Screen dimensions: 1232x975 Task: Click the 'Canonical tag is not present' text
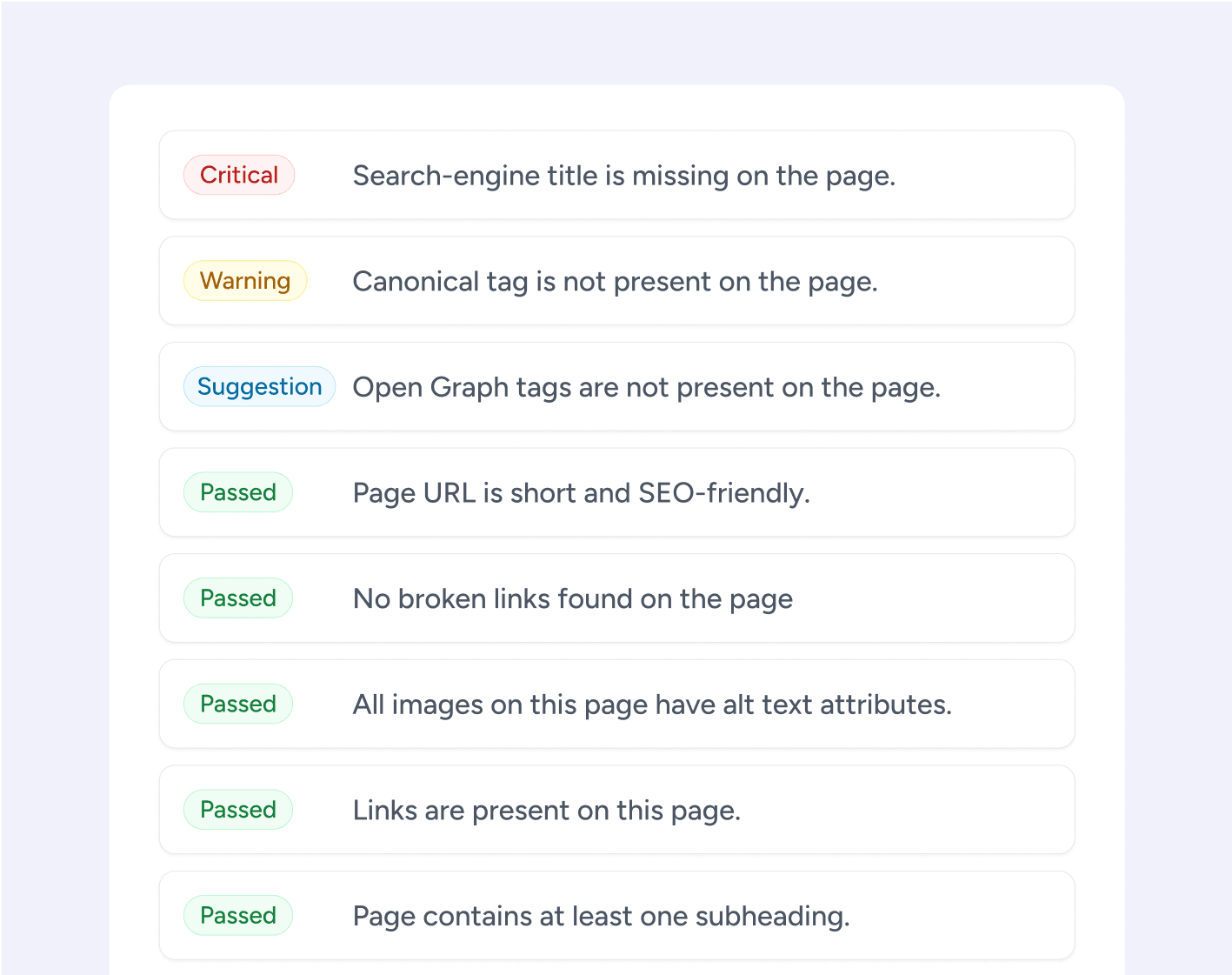click(x=615, y=282)
